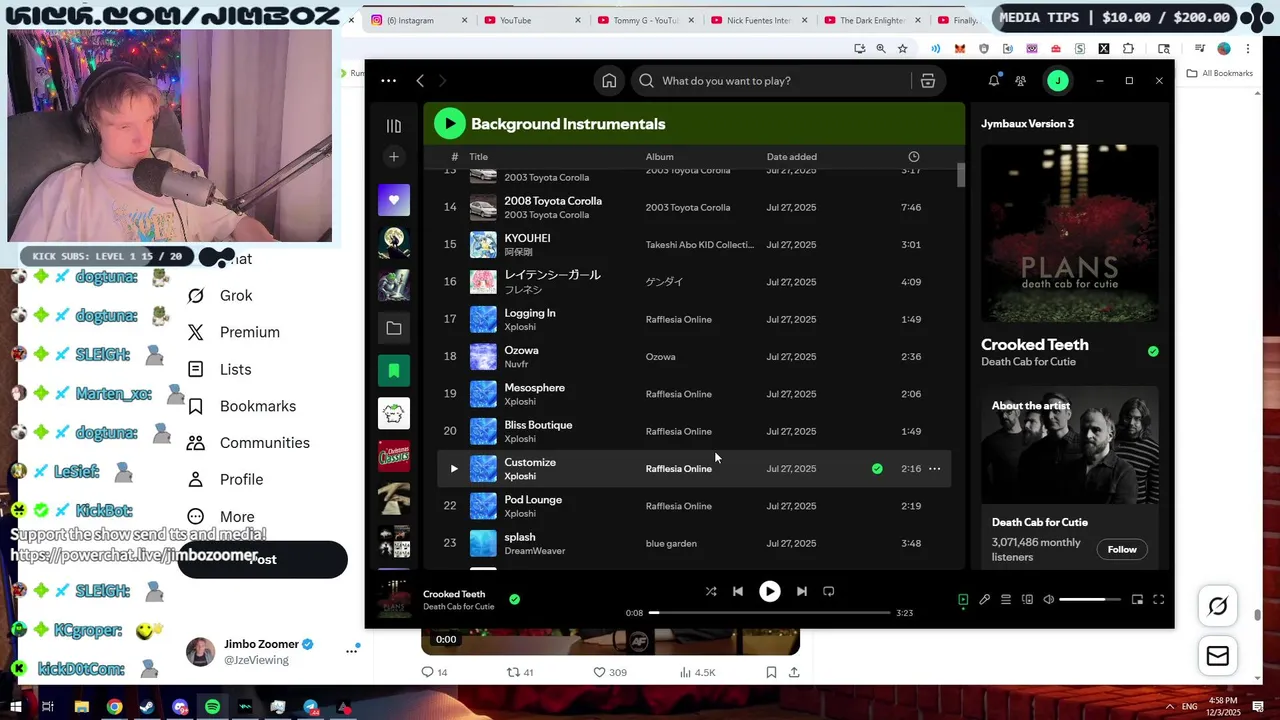The height and width of the screenshot is (720, 1280).
Task: Open Bookmarks in the X sidebar
Action: 242,406
